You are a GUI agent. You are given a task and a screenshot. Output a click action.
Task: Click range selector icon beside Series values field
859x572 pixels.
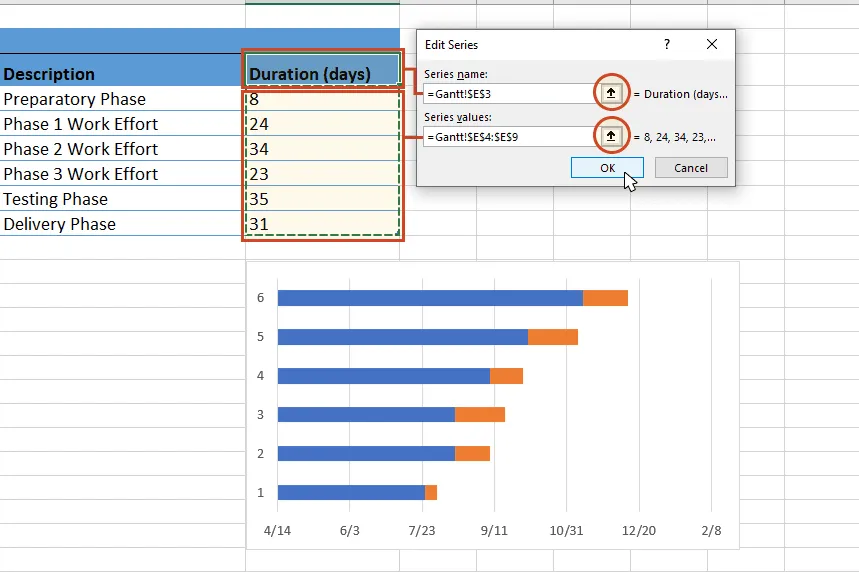pyautogui.click(x=610, y=135)
